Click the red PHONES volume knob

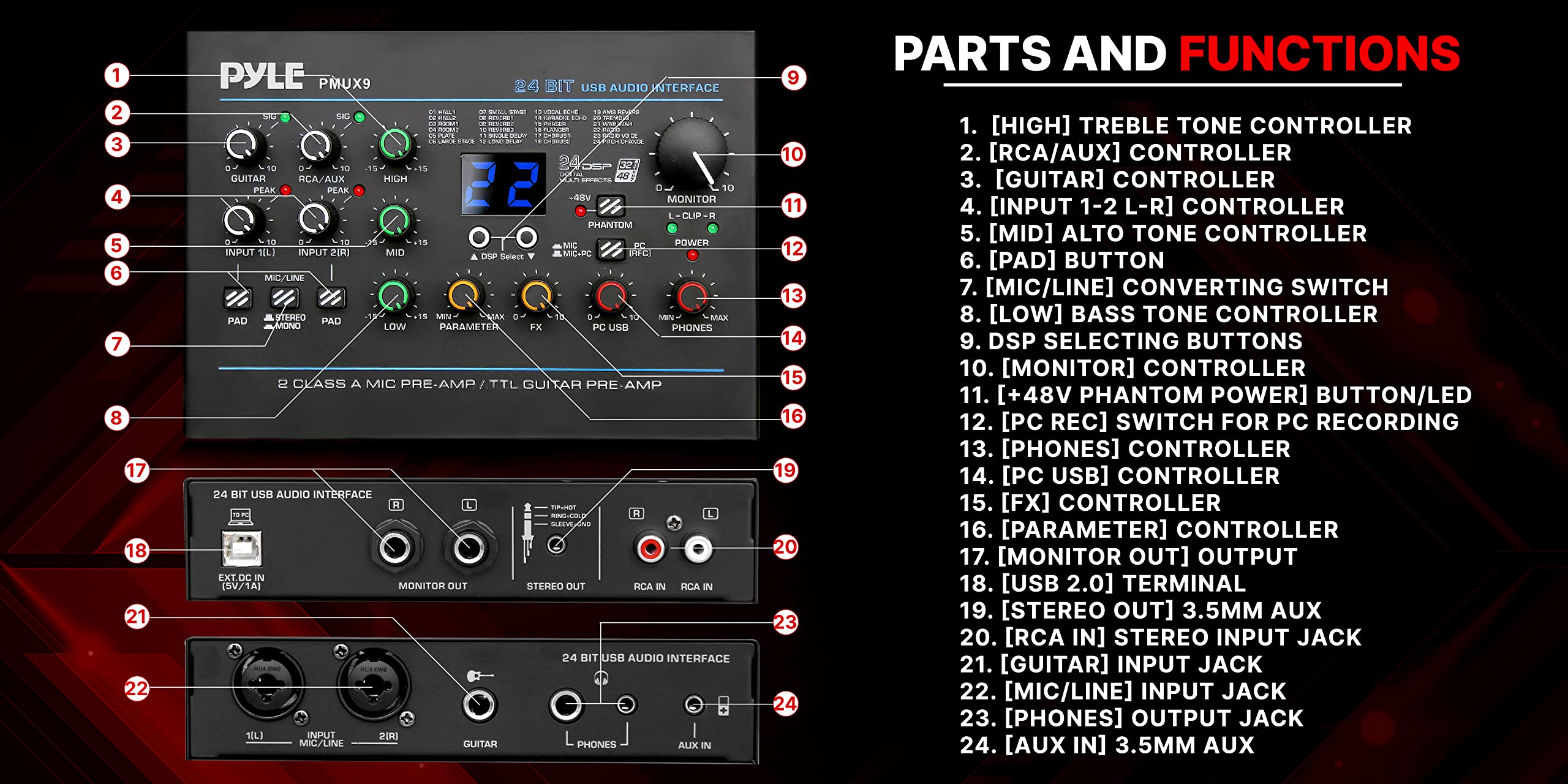click(x=692, y=296)
